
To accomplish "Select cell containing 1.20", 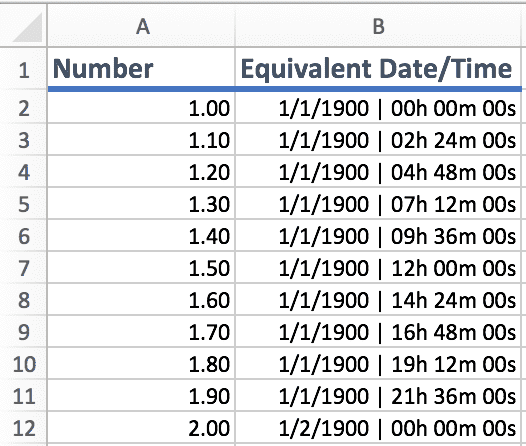I will (x=141, y=171).
